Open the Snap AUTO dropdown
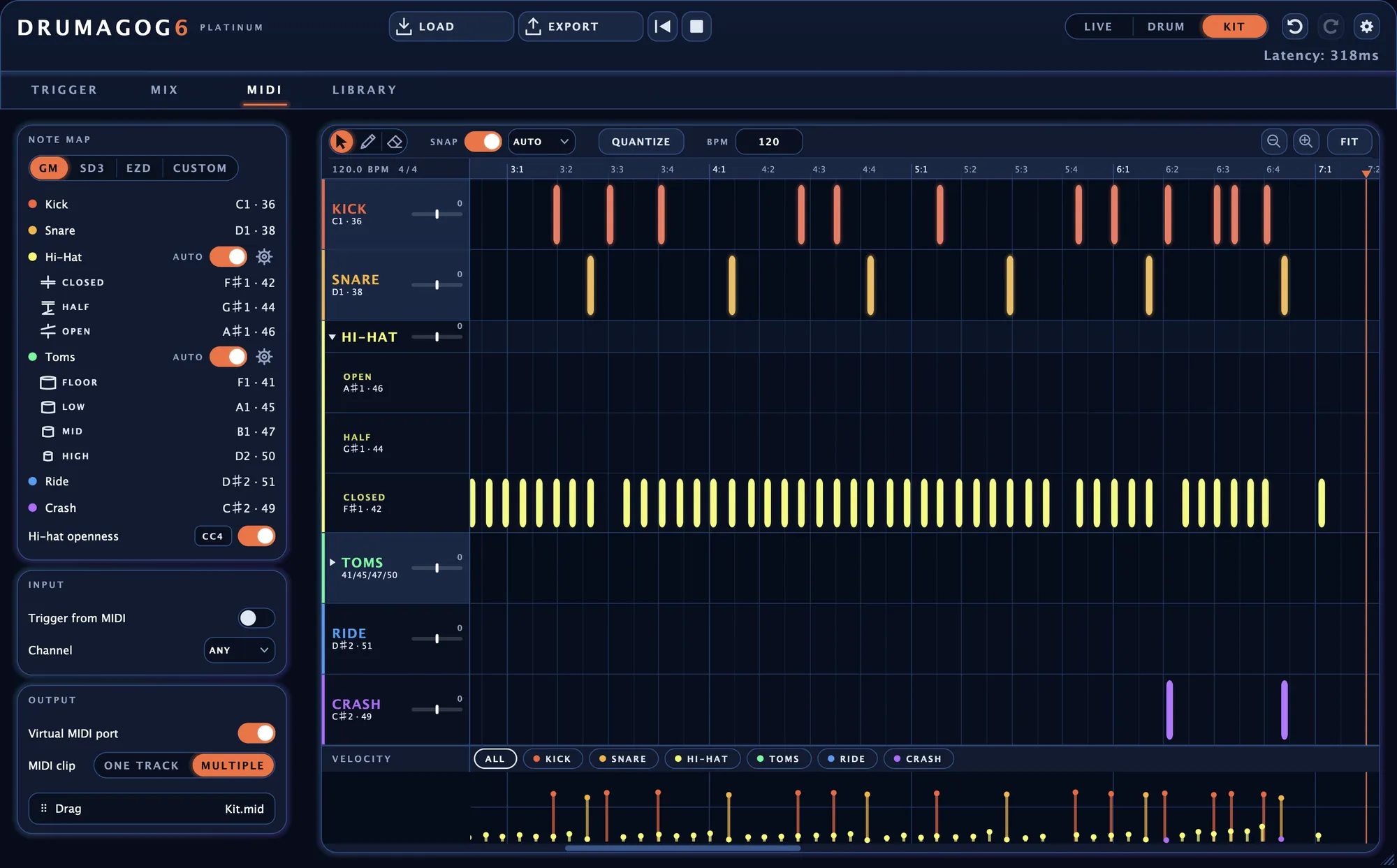This screenshot has width=1397, height=868. 541,142
